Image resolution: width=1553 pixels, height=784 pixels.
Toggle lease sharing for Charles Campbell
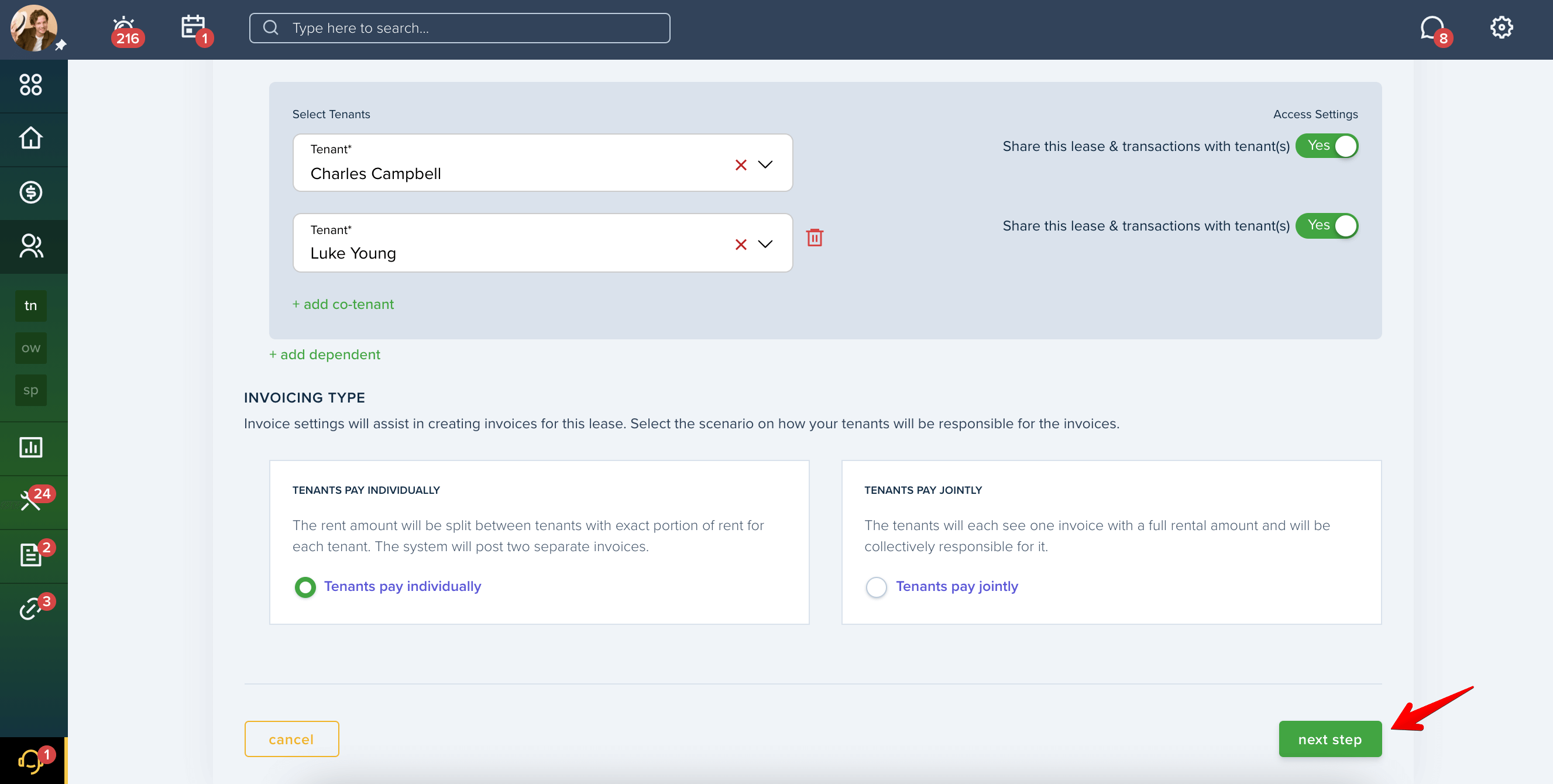(x=1327, y=146)
